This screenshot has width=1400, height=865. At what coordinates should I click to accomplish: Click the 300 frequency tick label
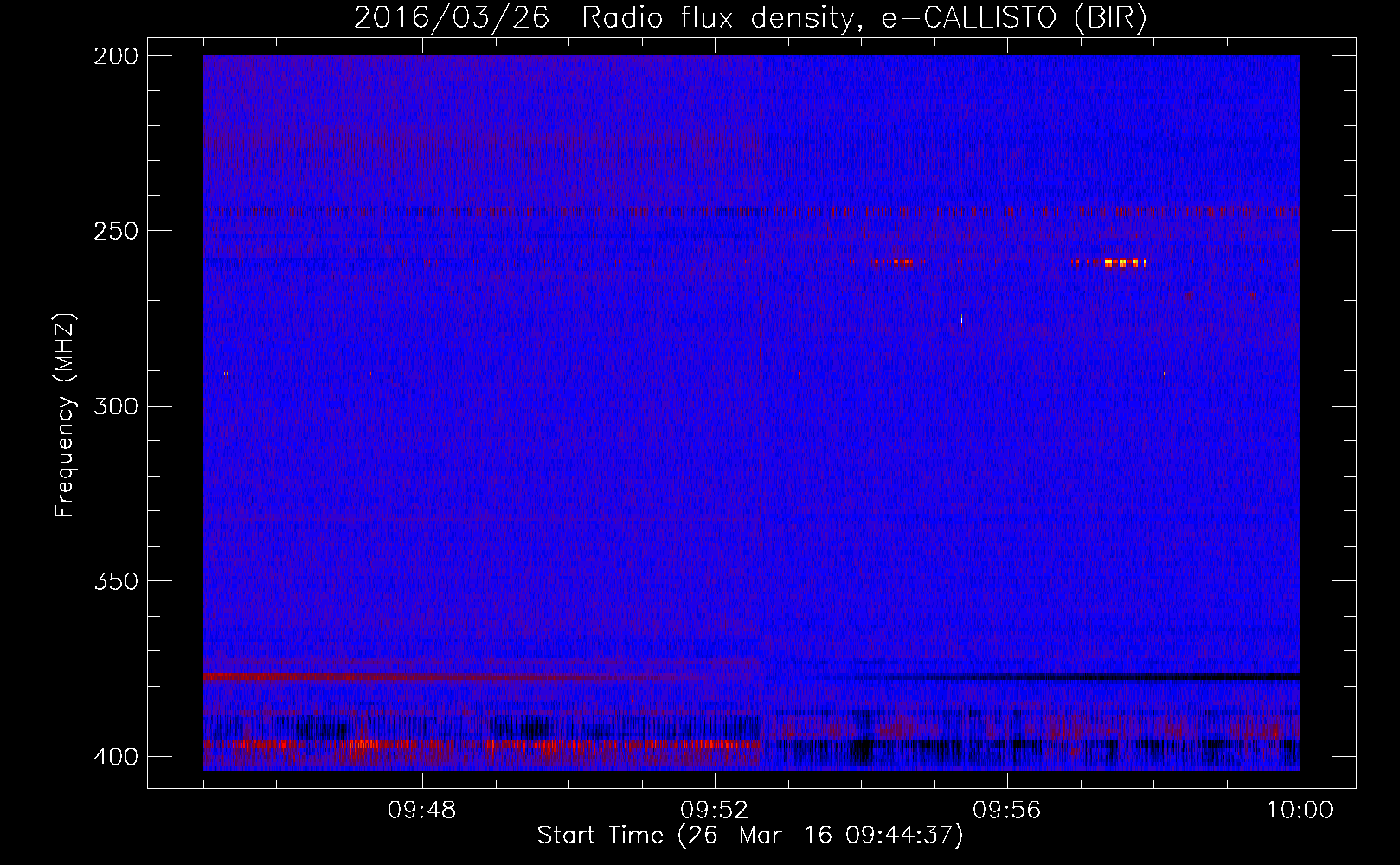tap(115, 406)
